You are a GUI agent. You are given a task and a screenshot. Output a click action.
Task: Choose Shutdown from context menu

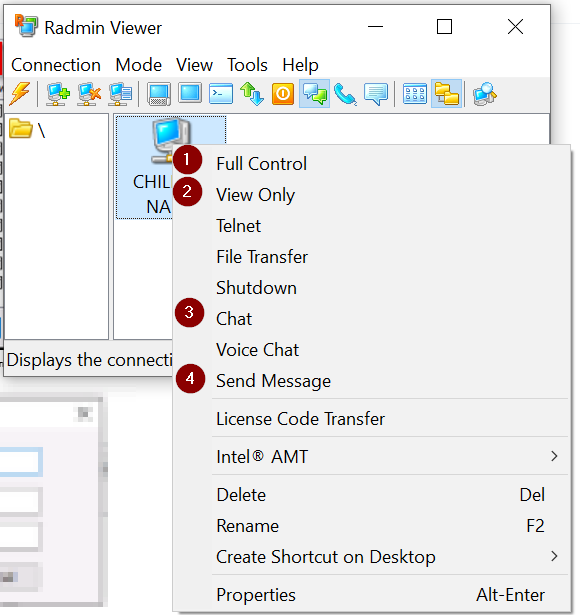(371, 287)
